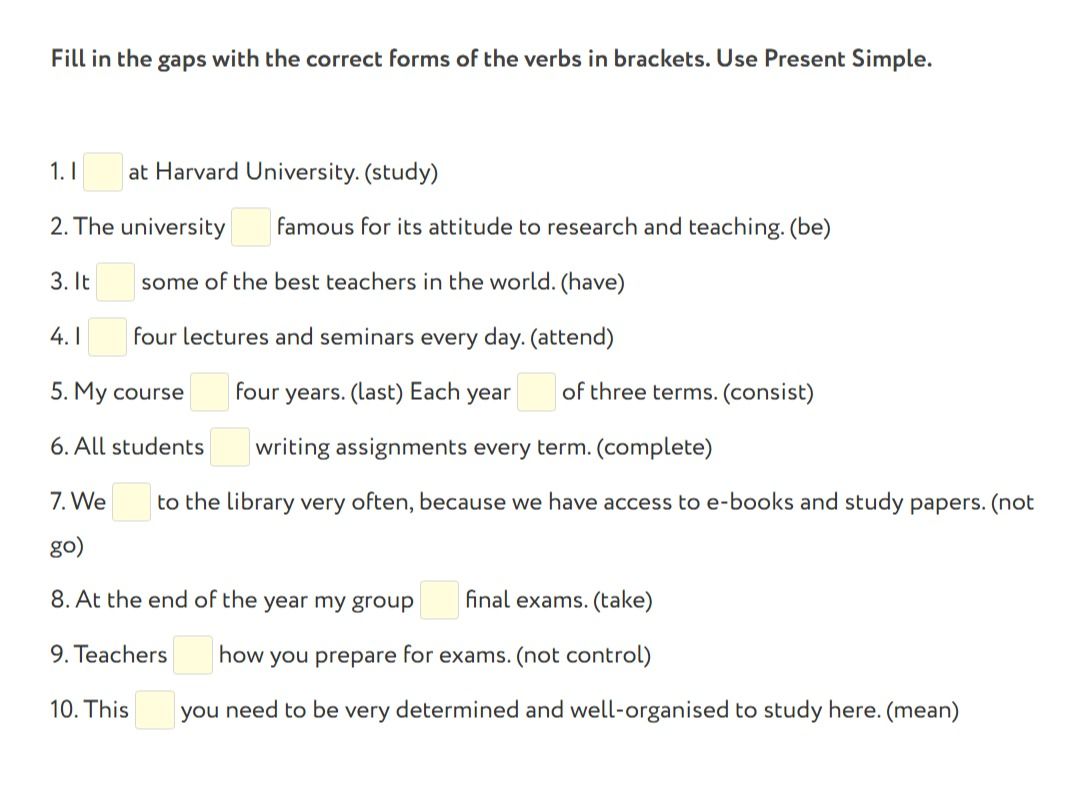Click the '(attend)' verb hint
Screen dimensions: 1084x789
pos(572,337)
